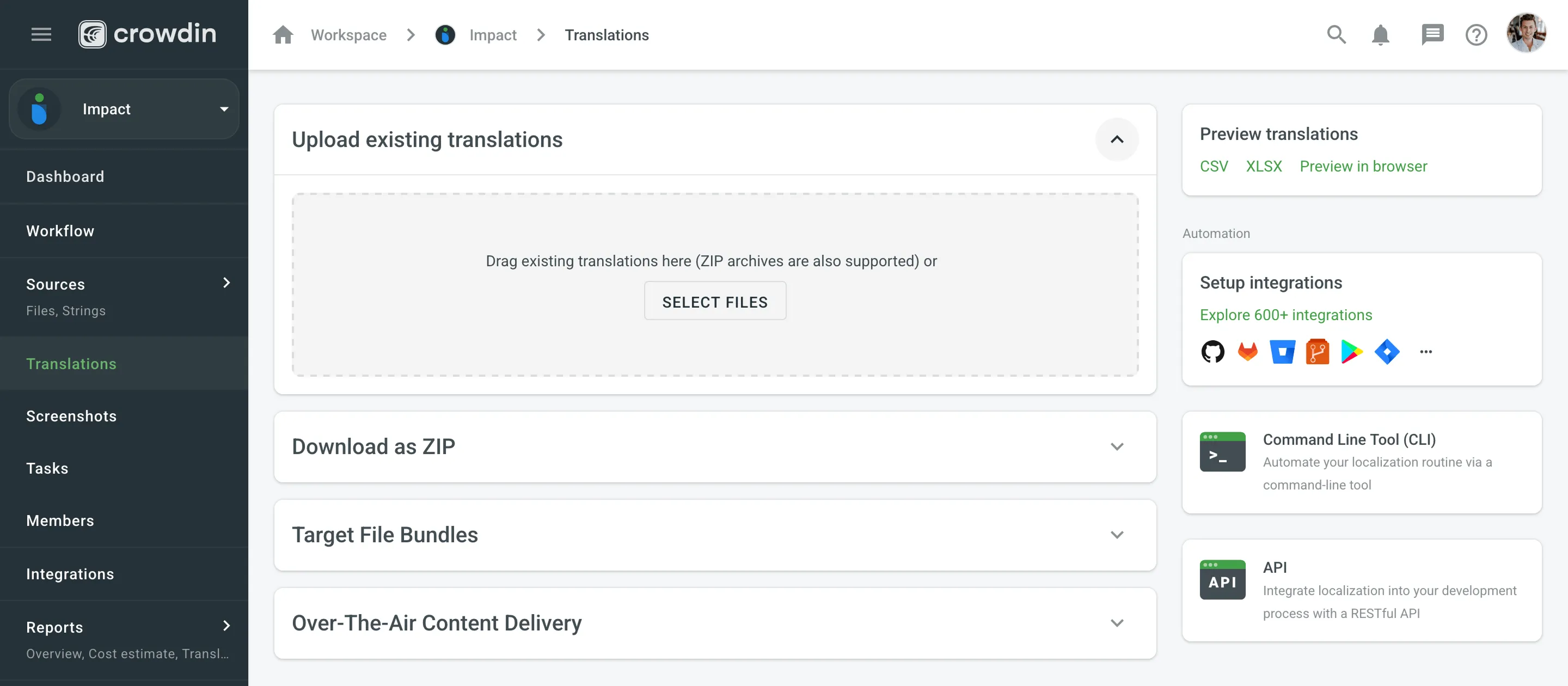Viewport: 1568px width, 686px height.
Task: Click the SELECT FILES button
Action: tap(715, 301)
